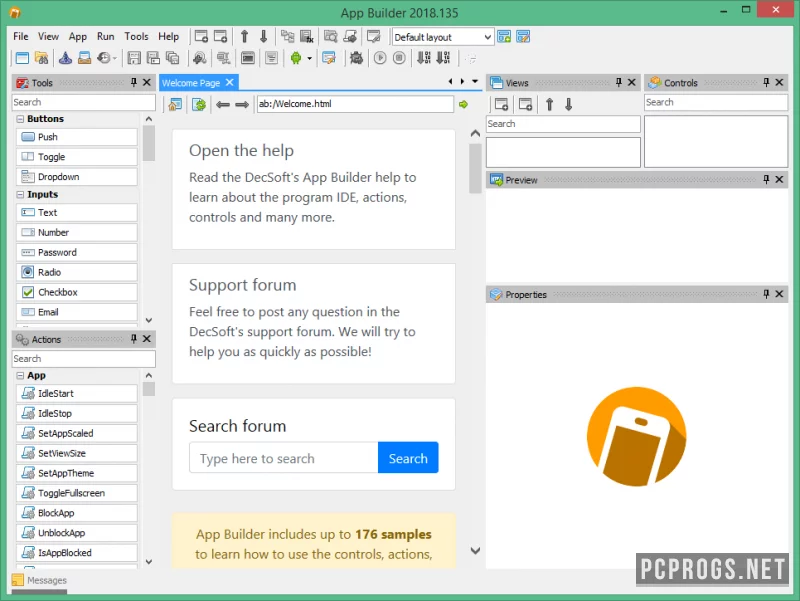Click the Type here to search field
The height and width of the screenshot is (601, 800).
tap(284, 458)
